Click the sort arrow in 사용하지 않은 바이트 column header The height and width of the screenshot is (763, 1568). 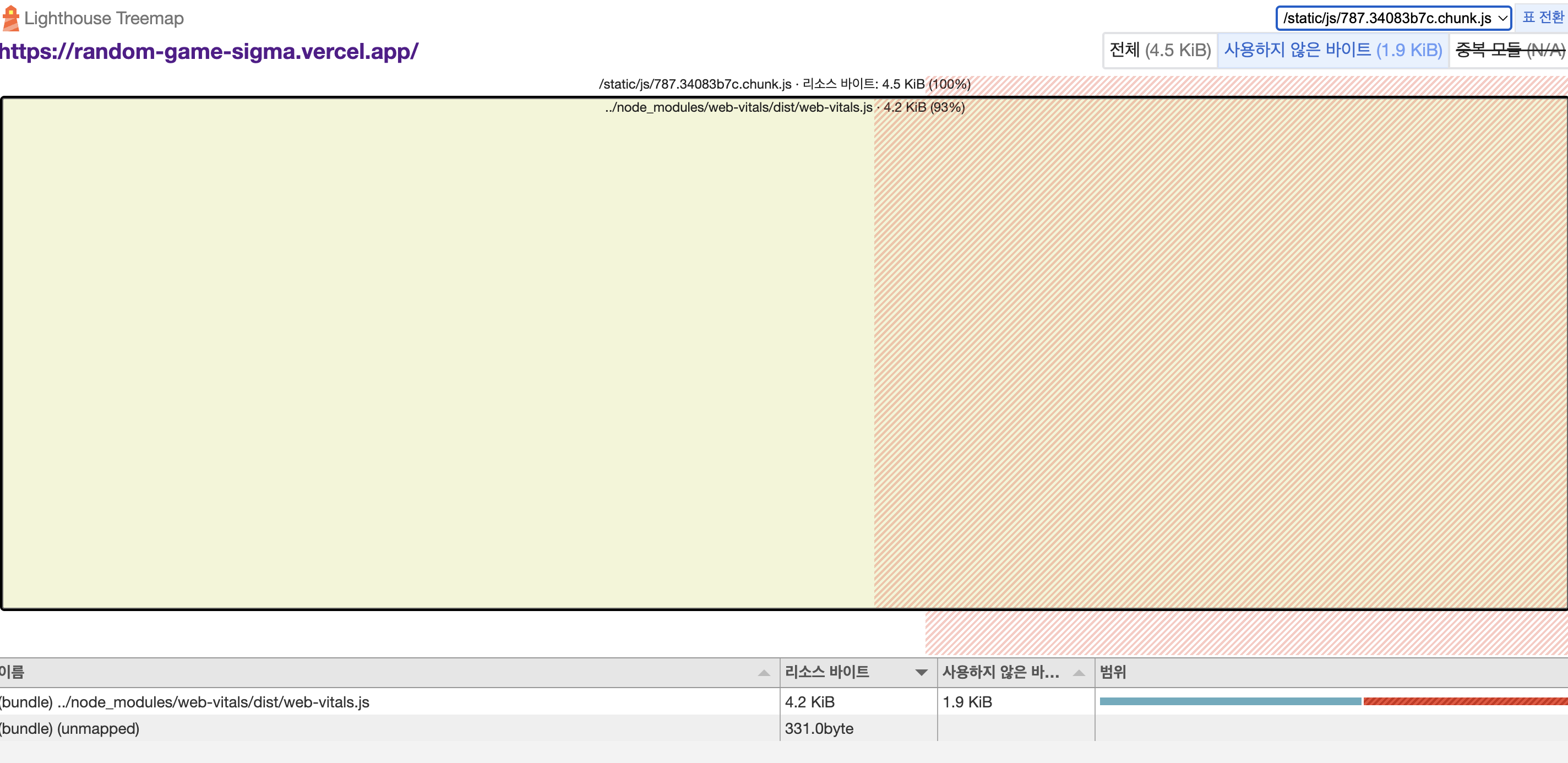pyautogui.click(x=1079, y=672)
